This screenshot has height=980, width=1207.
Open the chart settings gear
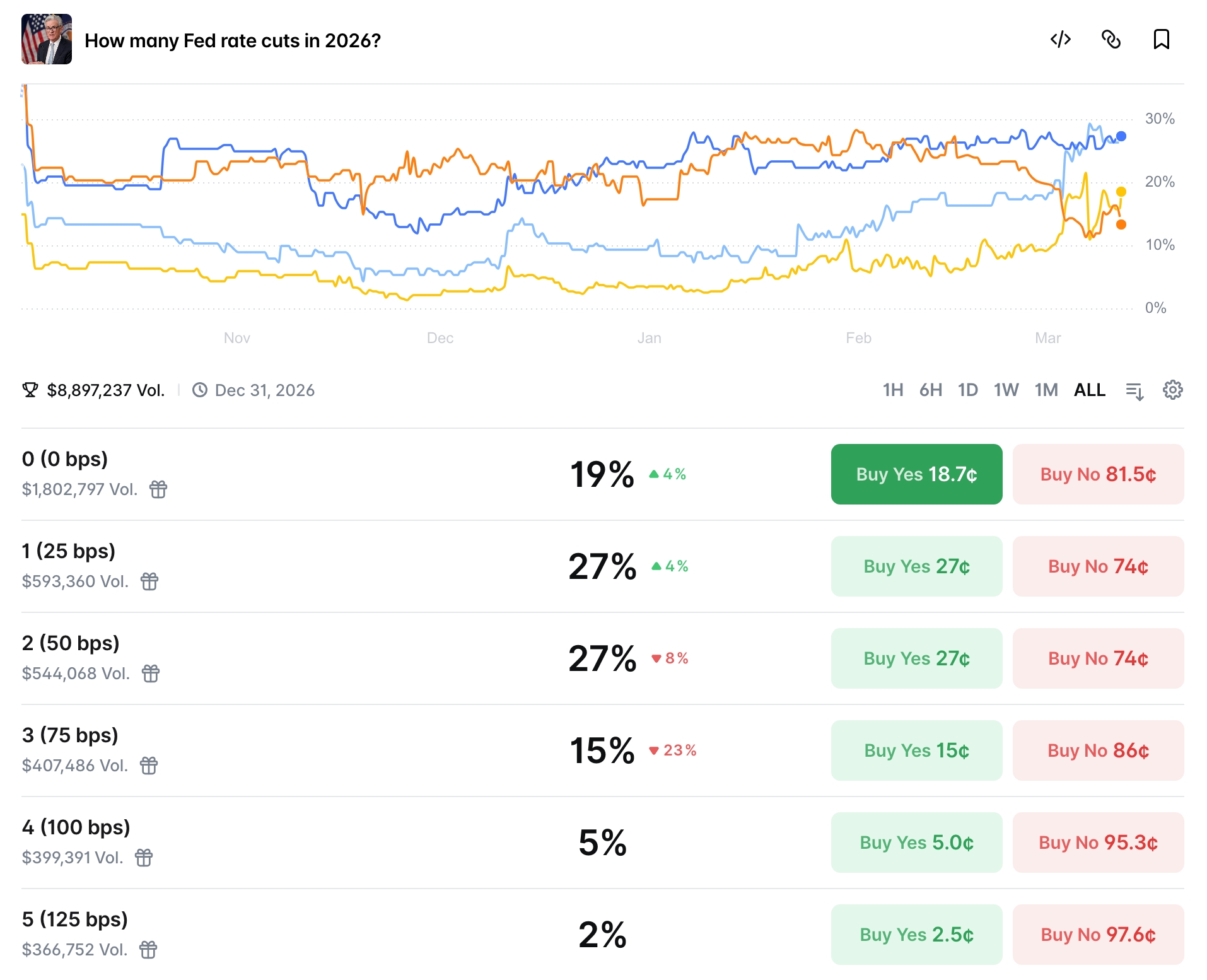pyautogui.click(x=1172, y=390)
